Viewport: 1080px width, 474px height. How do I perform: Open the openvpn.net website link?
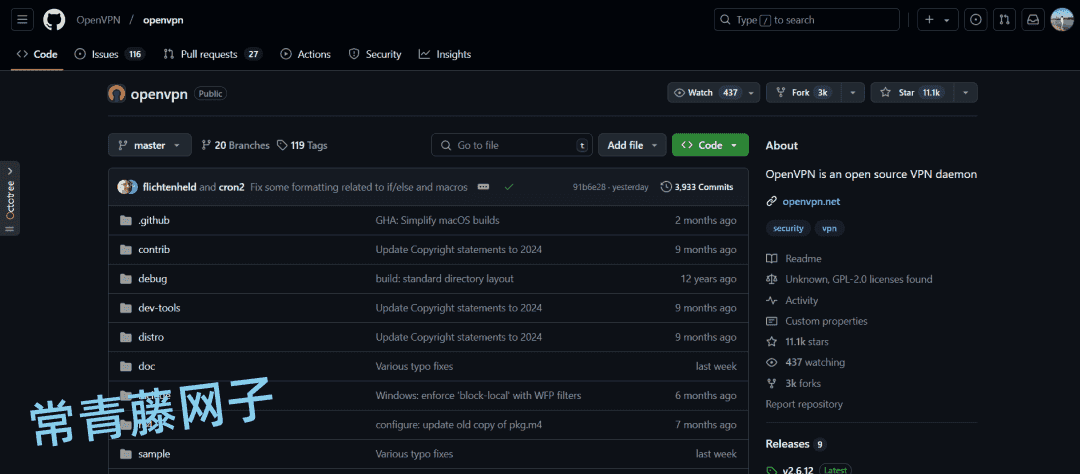click(811, 201)
